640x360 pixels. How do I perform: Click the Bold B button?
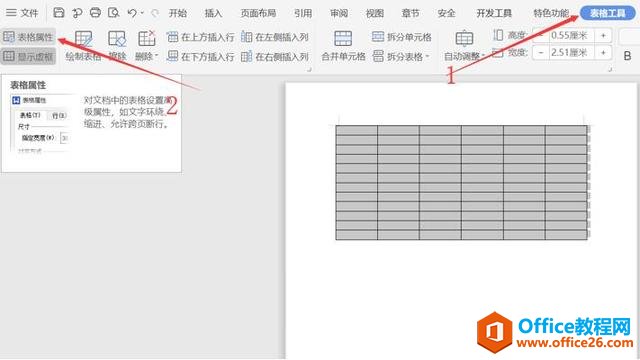click(x=628, y=56)
